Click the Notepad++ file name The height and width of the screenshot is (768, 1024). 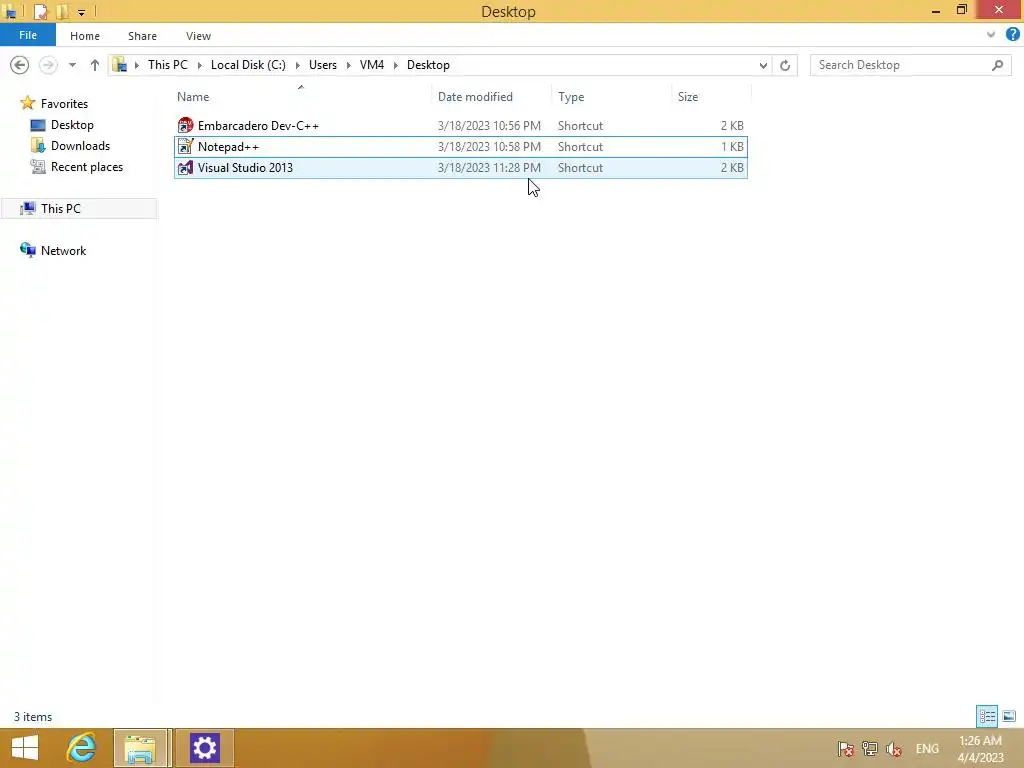(x=228, y=146)
